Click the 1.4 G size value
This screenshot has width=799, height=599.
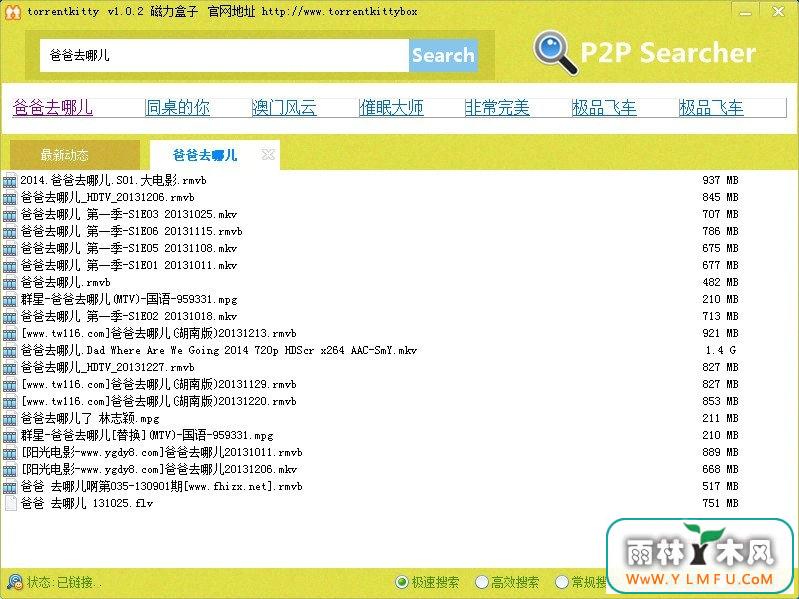pyautogui.click(x=721, y=350)
